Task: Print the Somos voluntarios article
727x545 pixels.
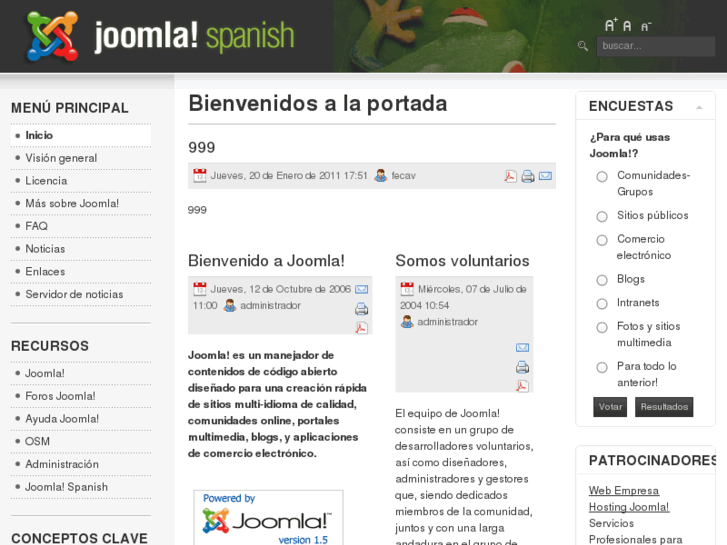Action: 523,367
